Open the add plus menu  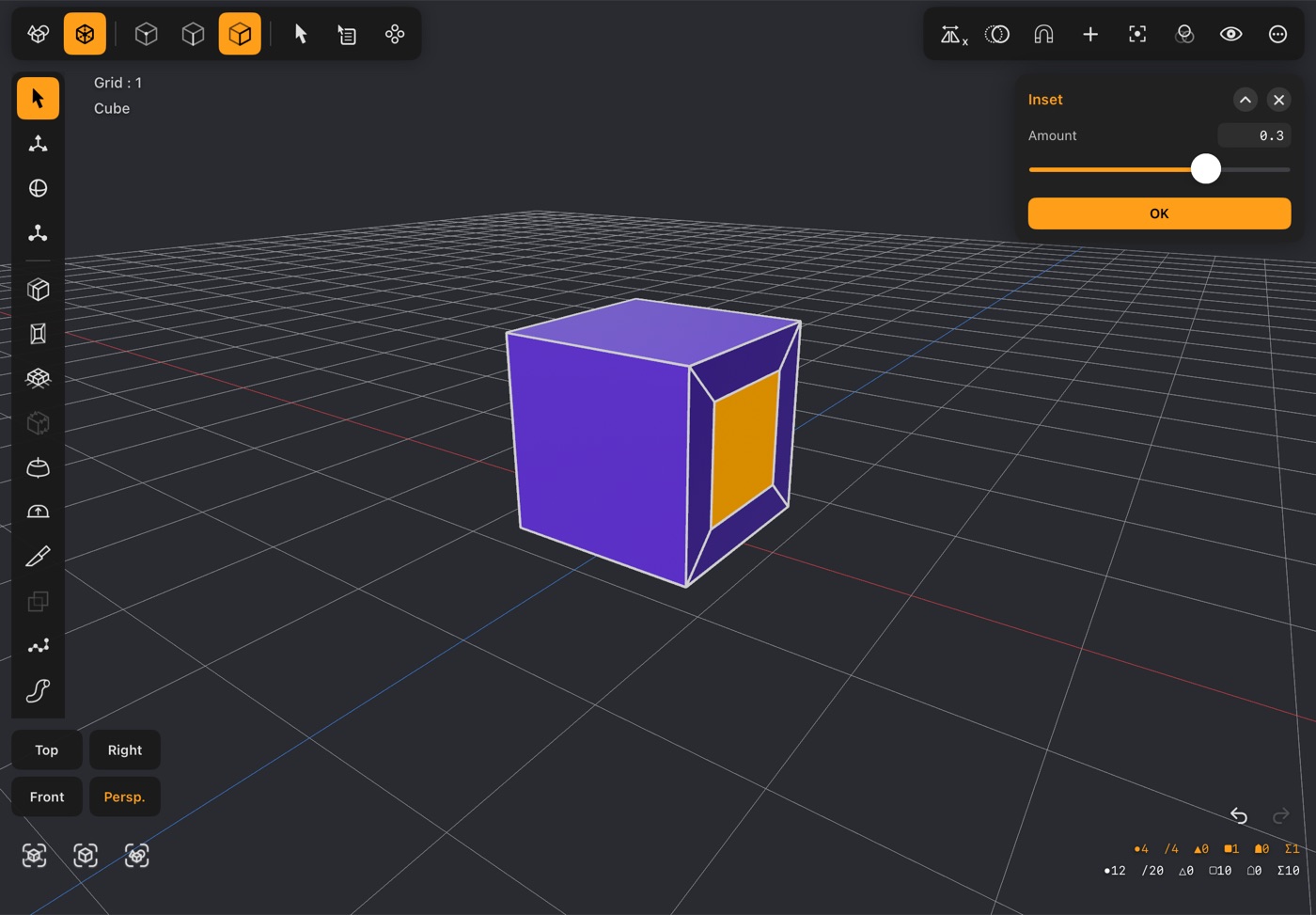tap(1090, 35)
